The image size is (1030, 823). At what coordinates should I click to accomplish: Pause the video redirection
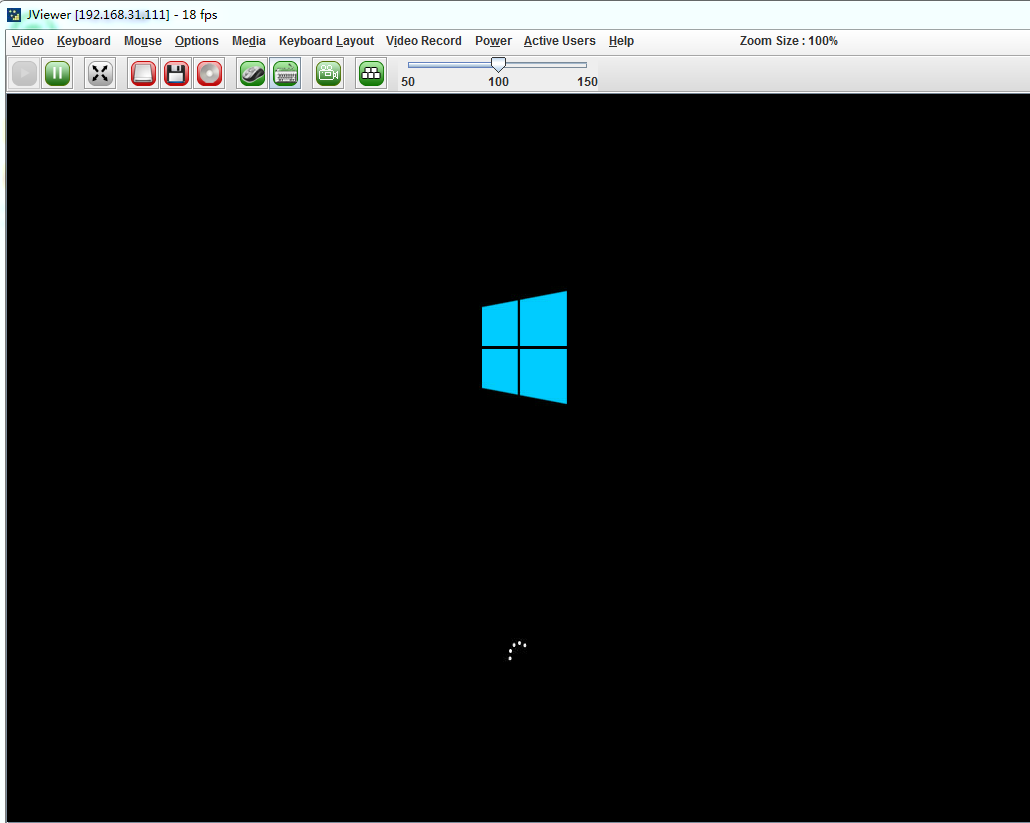[x=58, y=73]
